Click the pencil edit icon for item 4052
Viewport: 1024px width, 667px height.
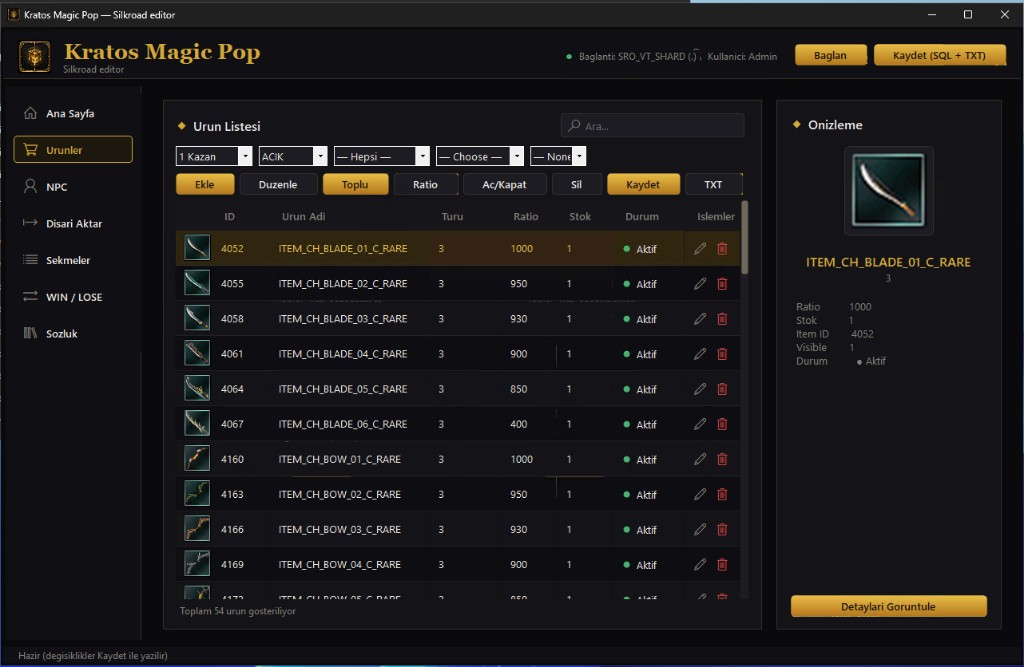click(x=699, y=248)
